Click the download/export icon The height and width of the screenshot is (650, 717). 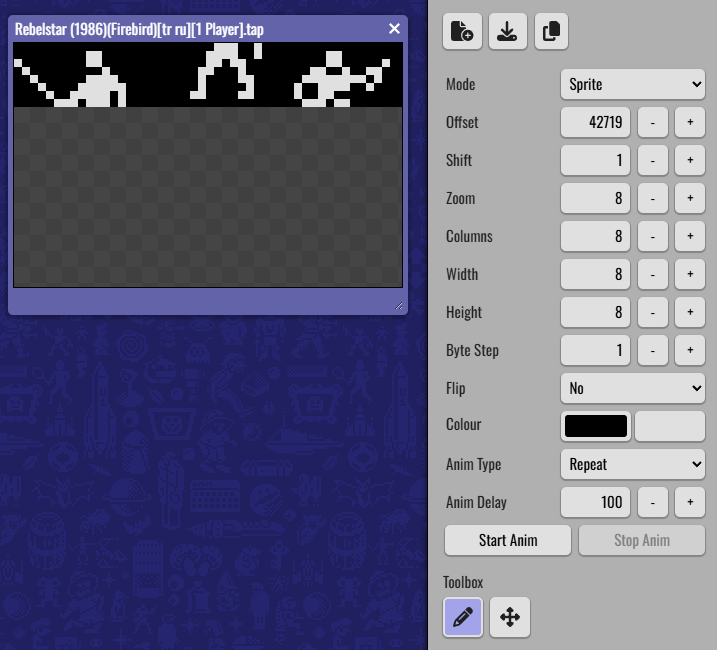(508, 31)
